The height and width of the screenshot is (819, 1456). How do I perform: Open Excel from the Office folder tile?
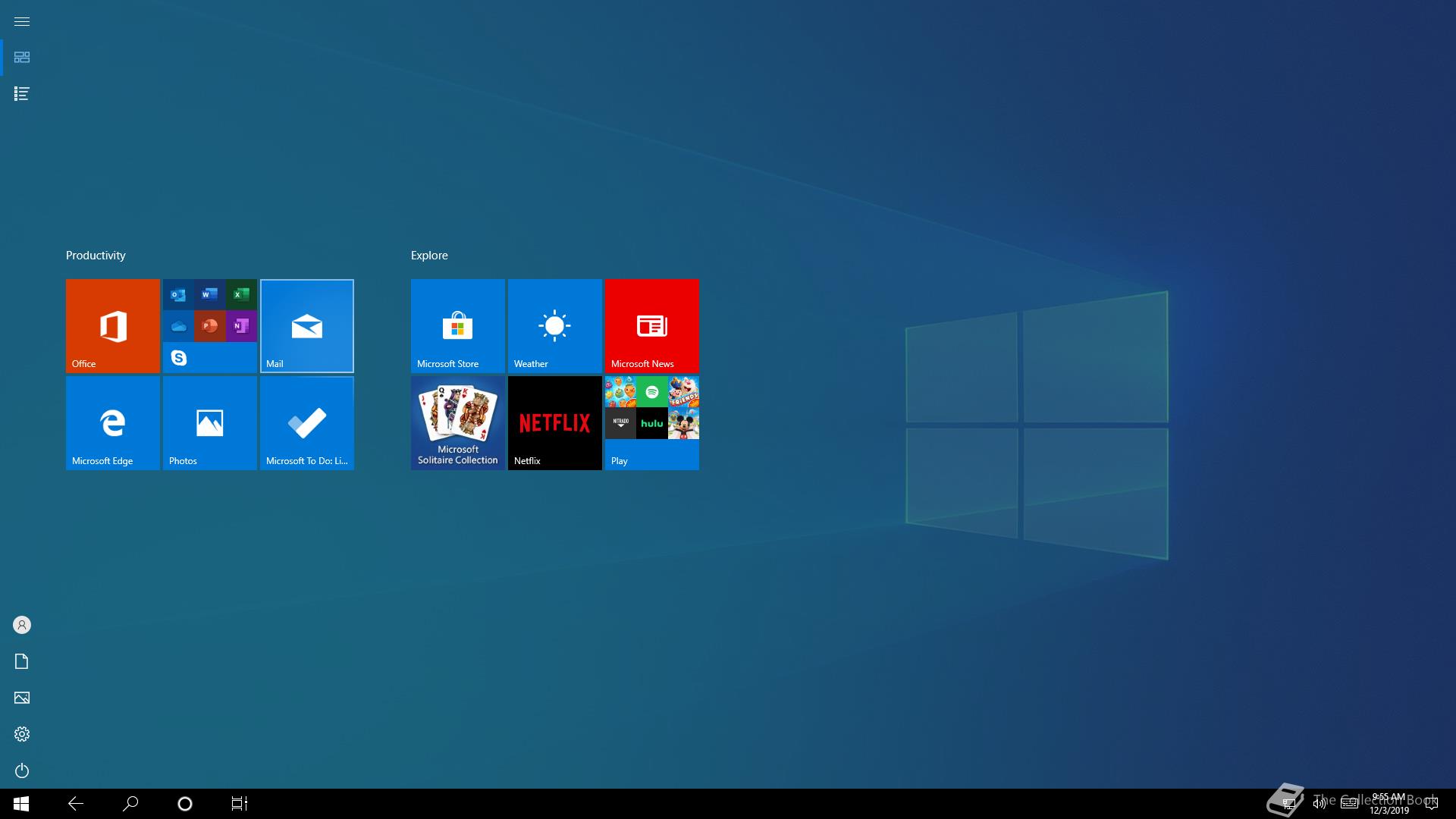241,295
